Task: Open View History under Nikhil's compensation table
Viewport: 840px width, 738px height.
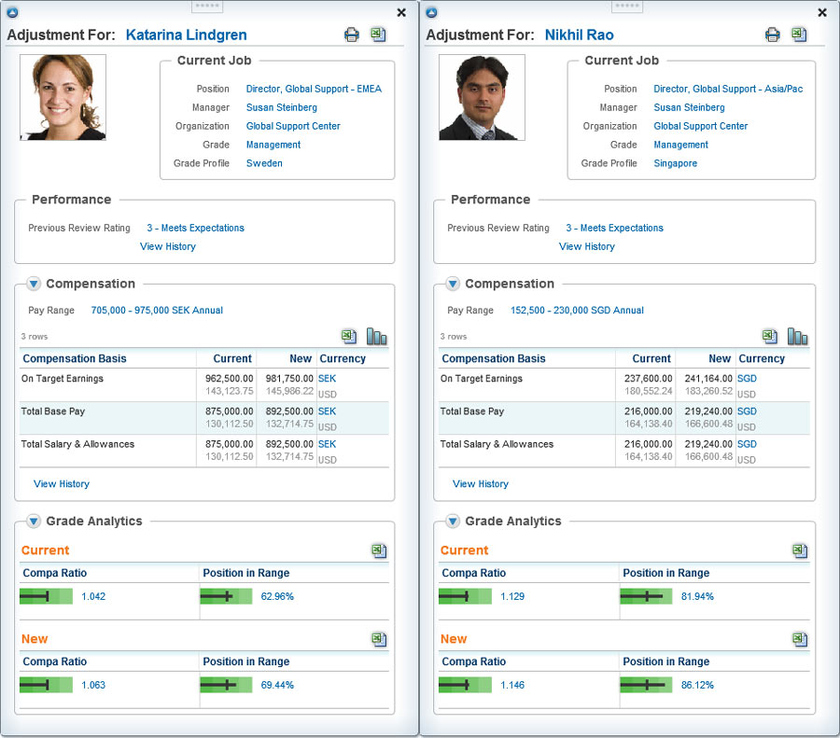Action: click(x=480, y=484)
